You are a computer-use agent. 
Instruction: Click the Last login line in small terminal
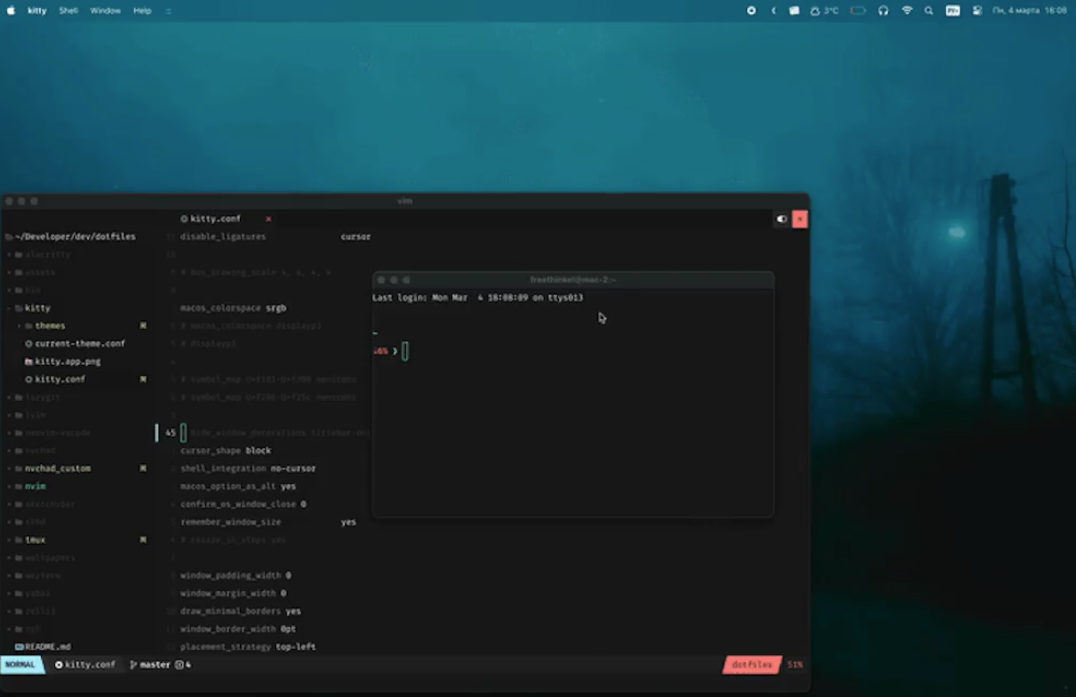coord(478,298)
